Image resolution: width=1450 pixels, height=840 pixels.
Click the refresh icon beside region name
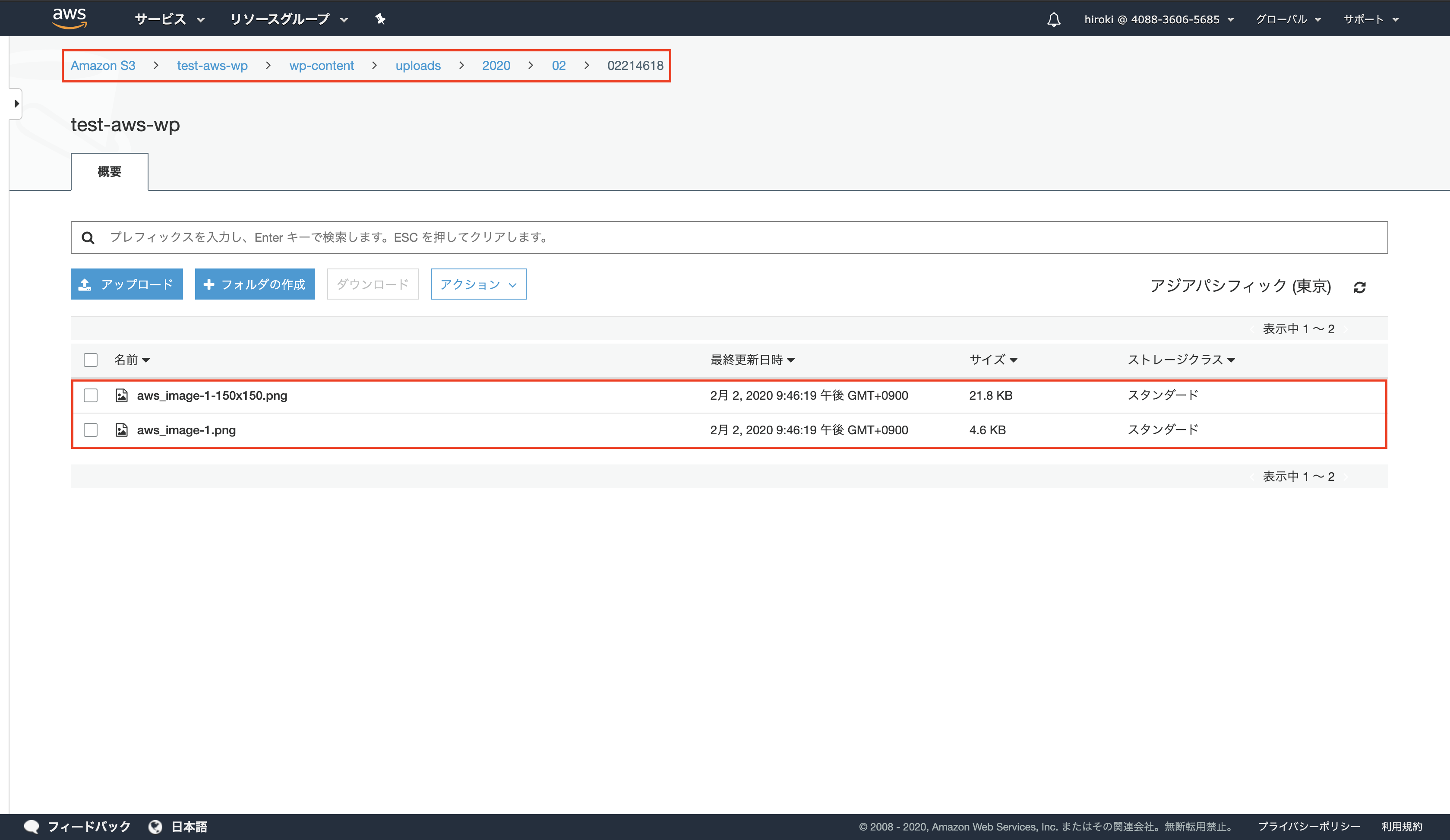click(1359, 287)
